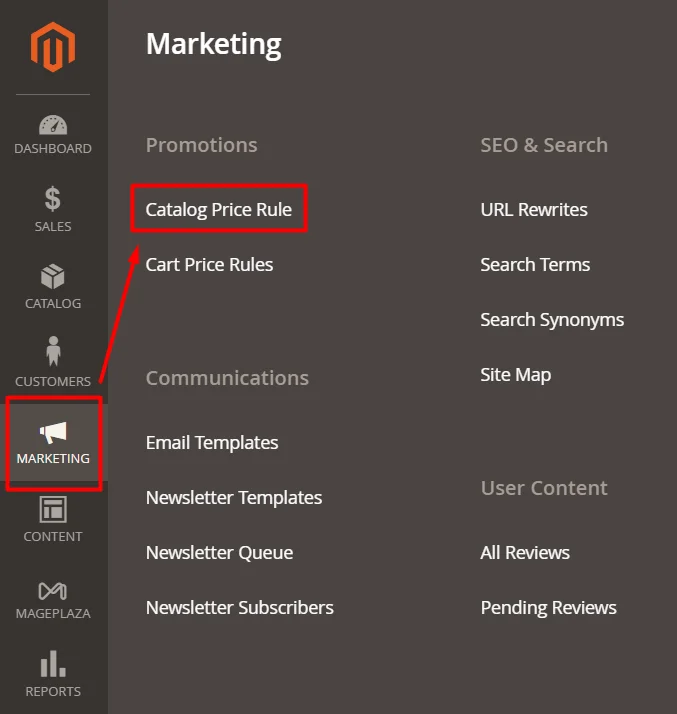Open Catalog Price Rule
This screenshot has width=677, height=714.
(219, 210)
